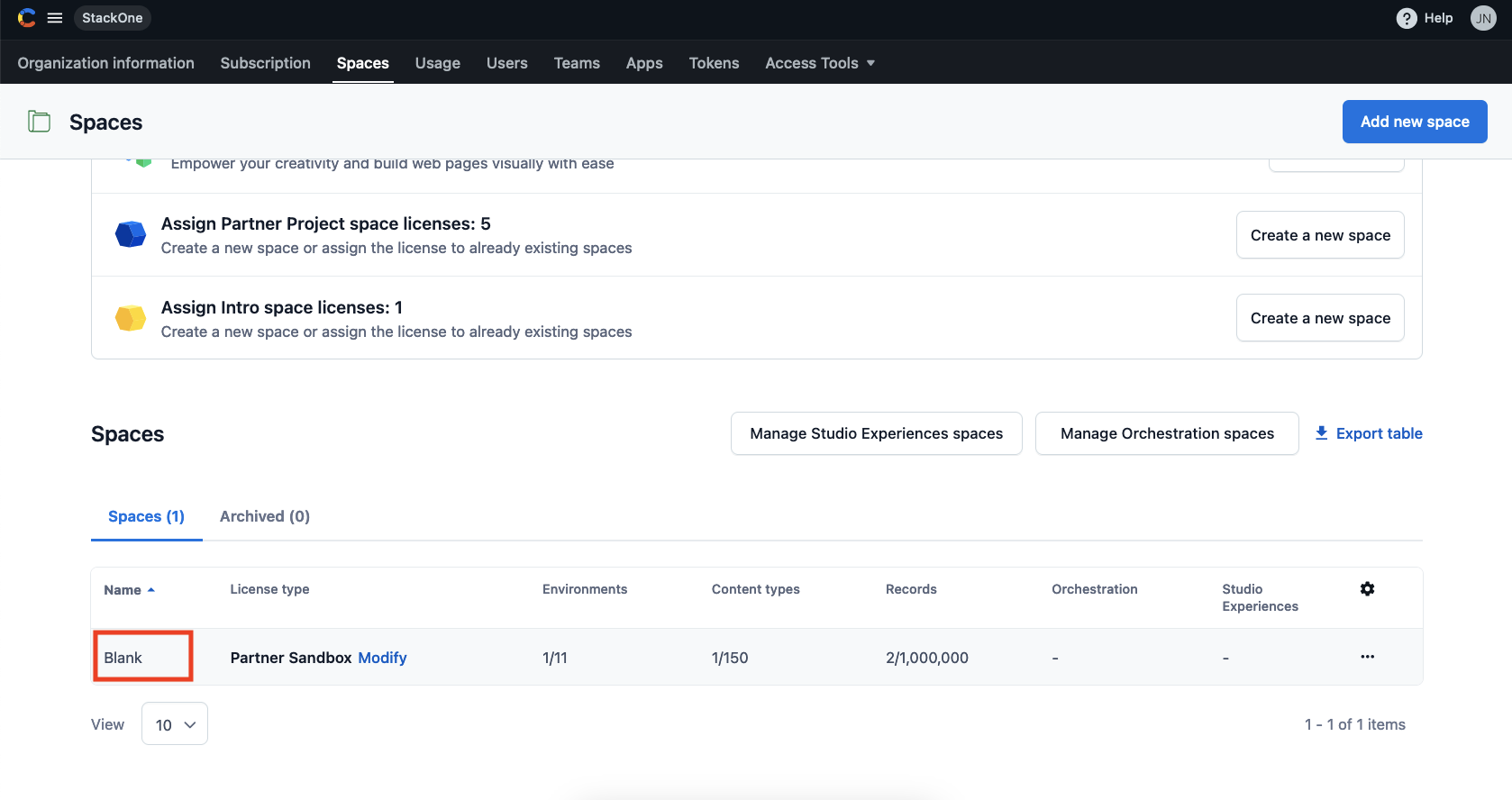The height and width of the screenshot is (800, 1512).
Task: Click the Spaces folder icon in header
Action: tap(39, 122)
